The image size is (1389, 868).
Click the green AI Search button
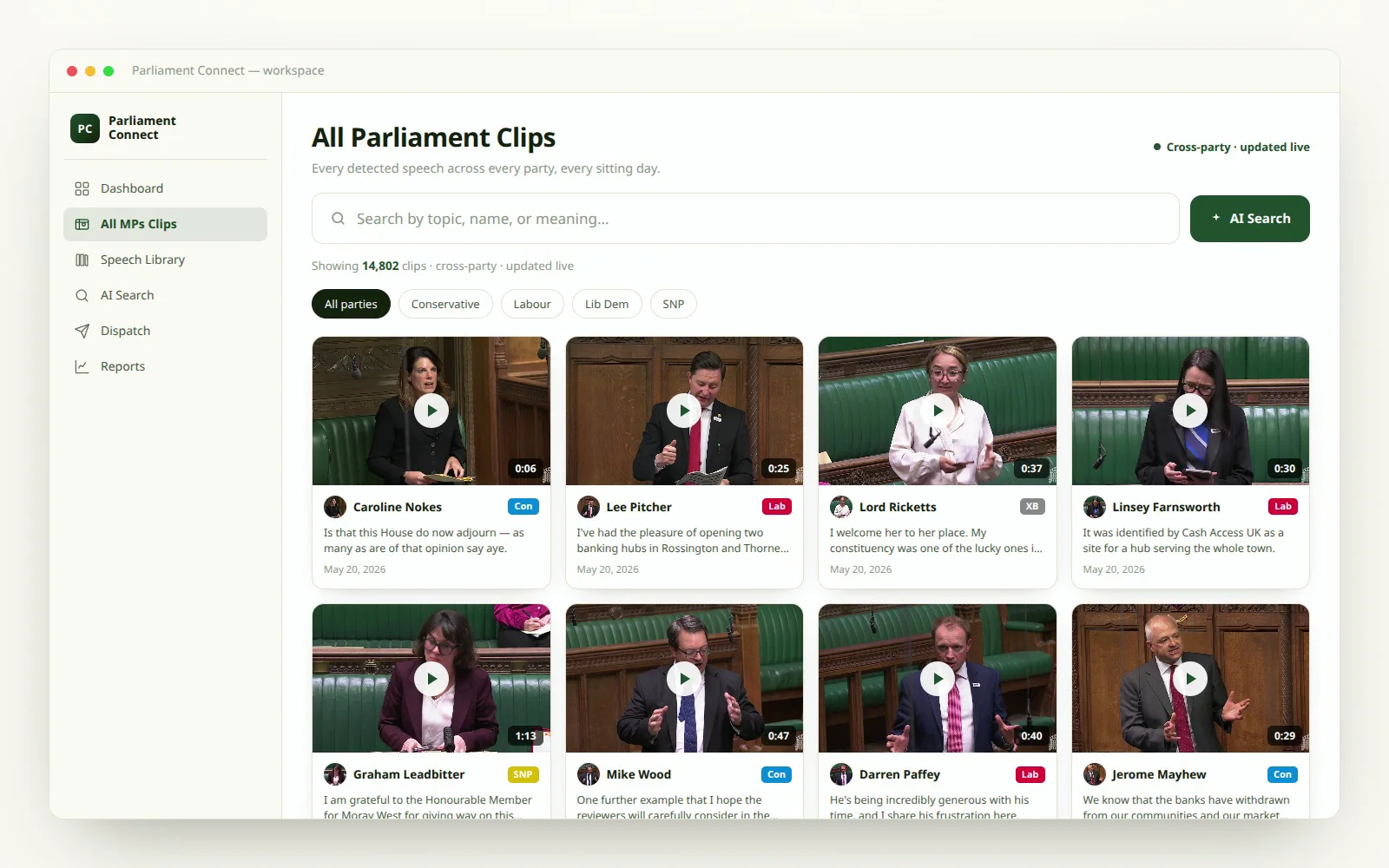pos(1249,219)
